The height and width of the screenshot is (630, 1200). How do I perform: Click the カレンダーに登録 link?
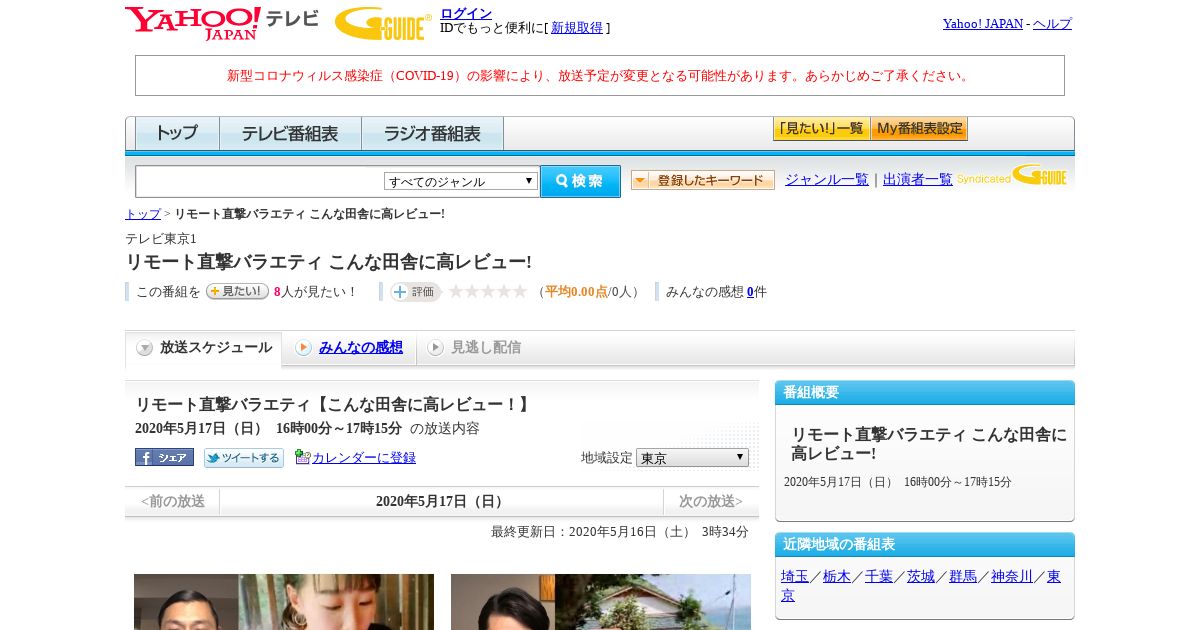[x=364, y=457]
